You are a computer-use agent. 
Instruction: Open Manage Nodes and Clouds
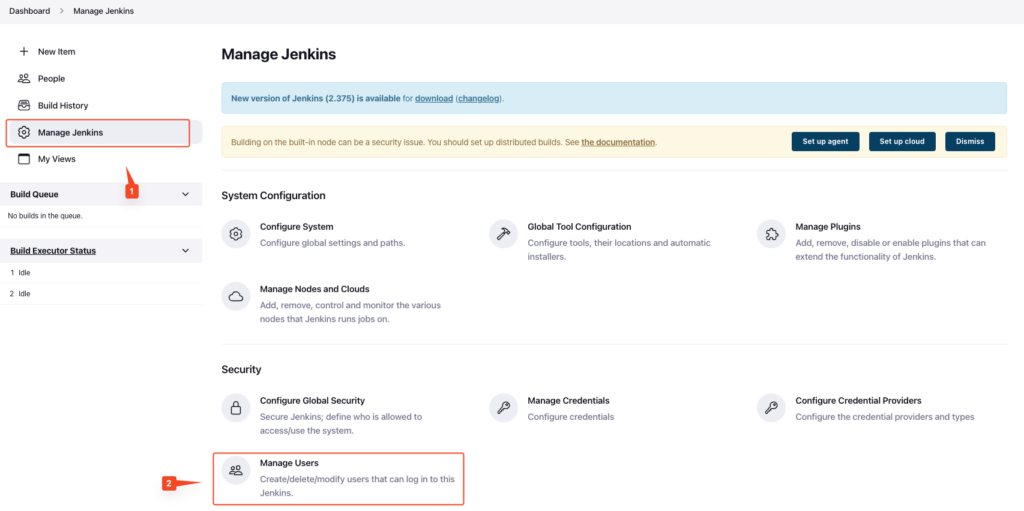[x=315, y=289]
